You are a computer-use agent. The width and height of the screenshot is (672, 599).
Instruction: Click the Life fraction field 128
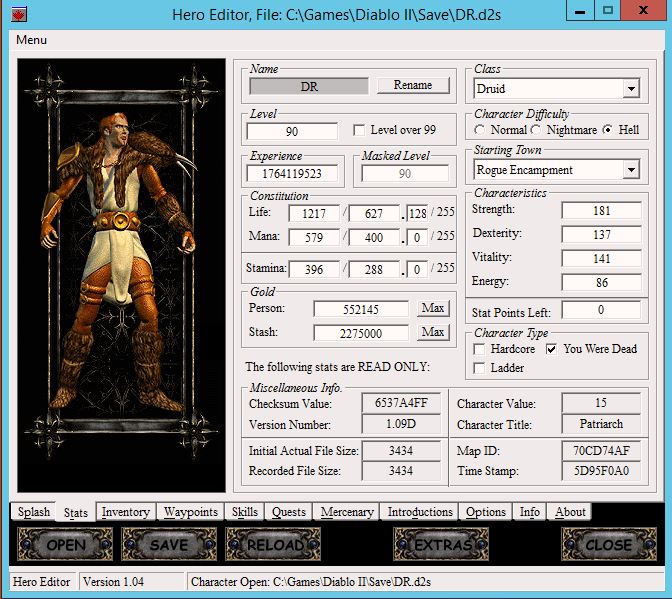click(417, 213)
